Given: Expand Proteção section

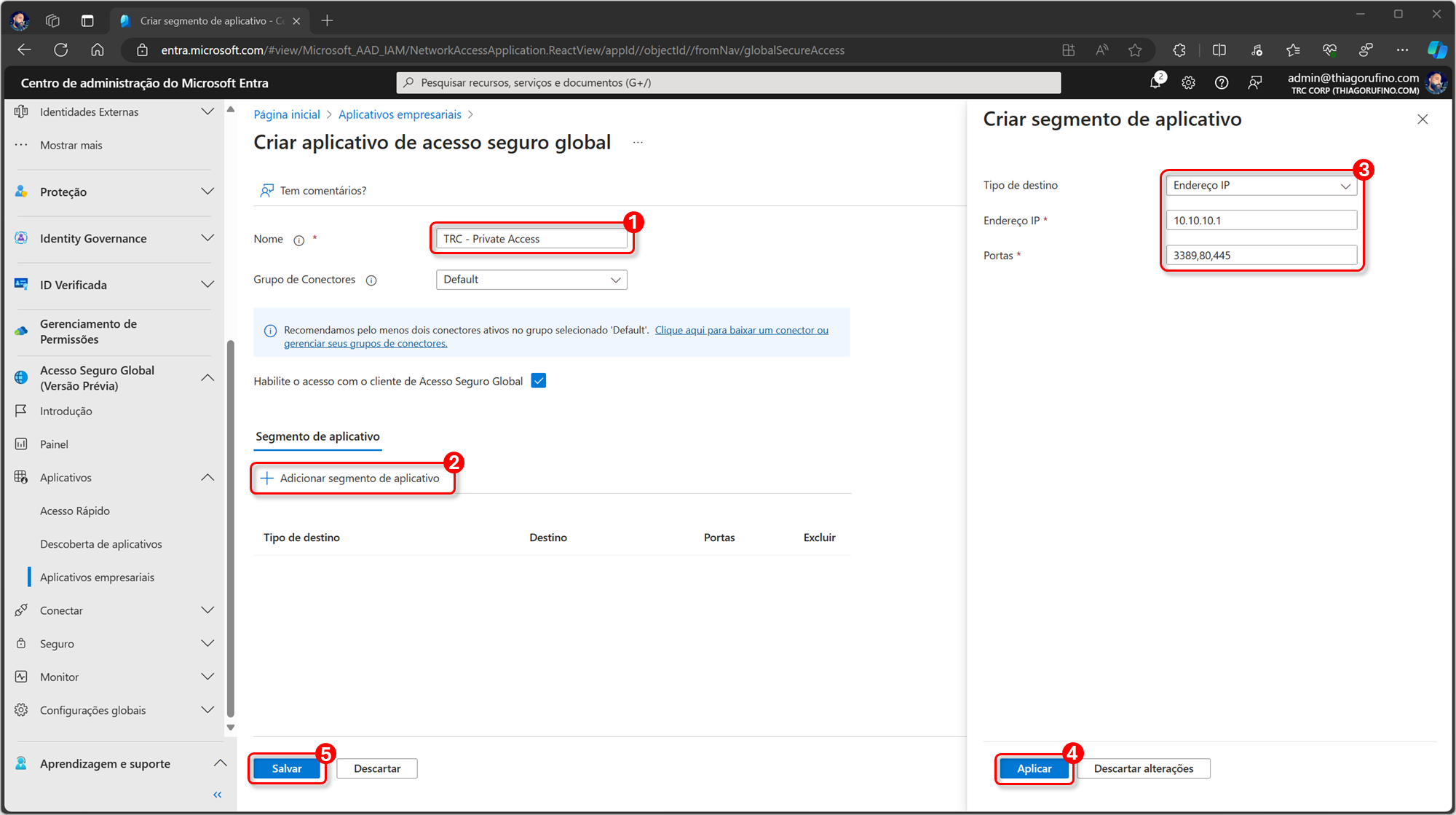Looking at the screenshot, I should 207,192.
